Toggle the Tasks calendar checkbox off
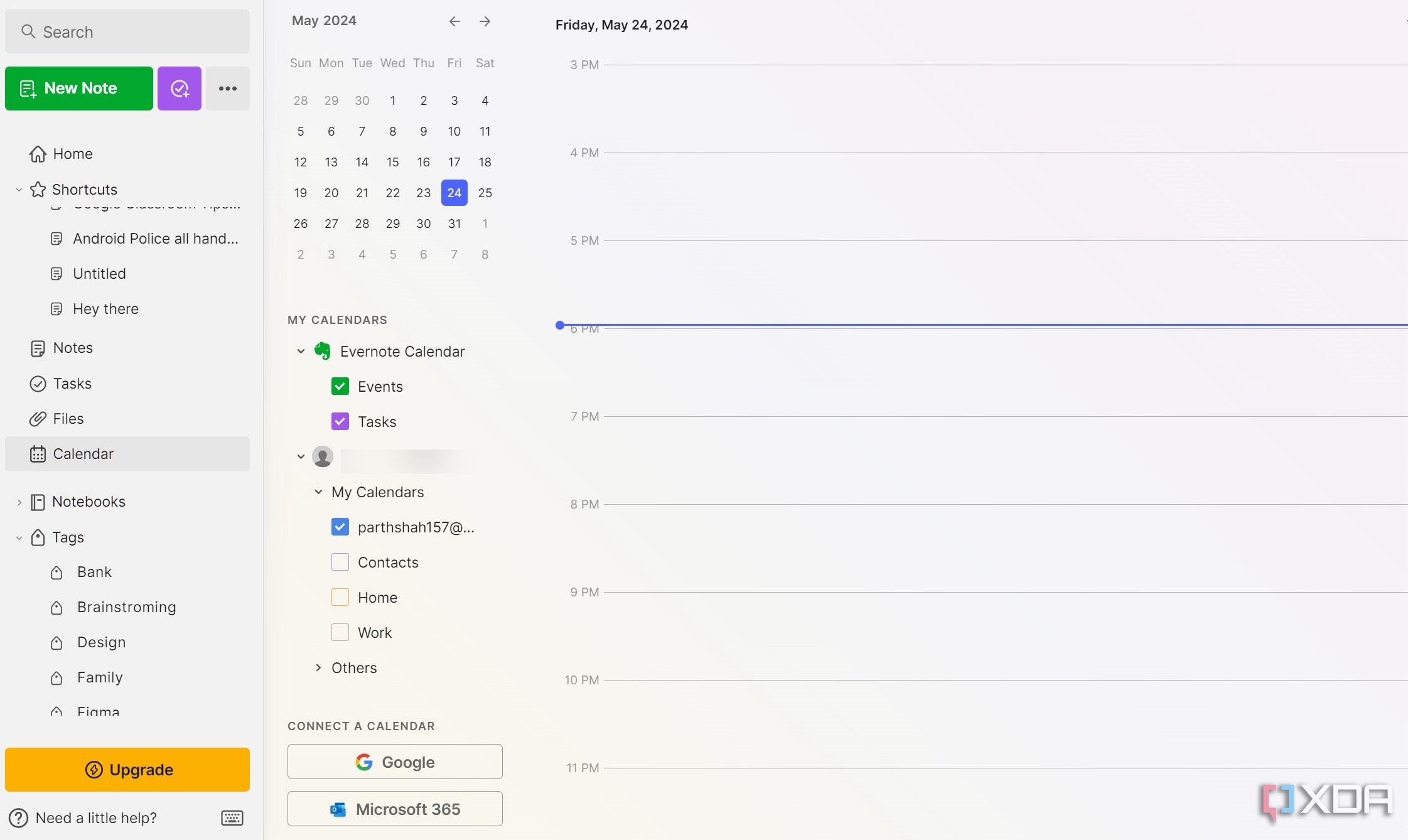The image size is (1408, 840). (340, 420)
